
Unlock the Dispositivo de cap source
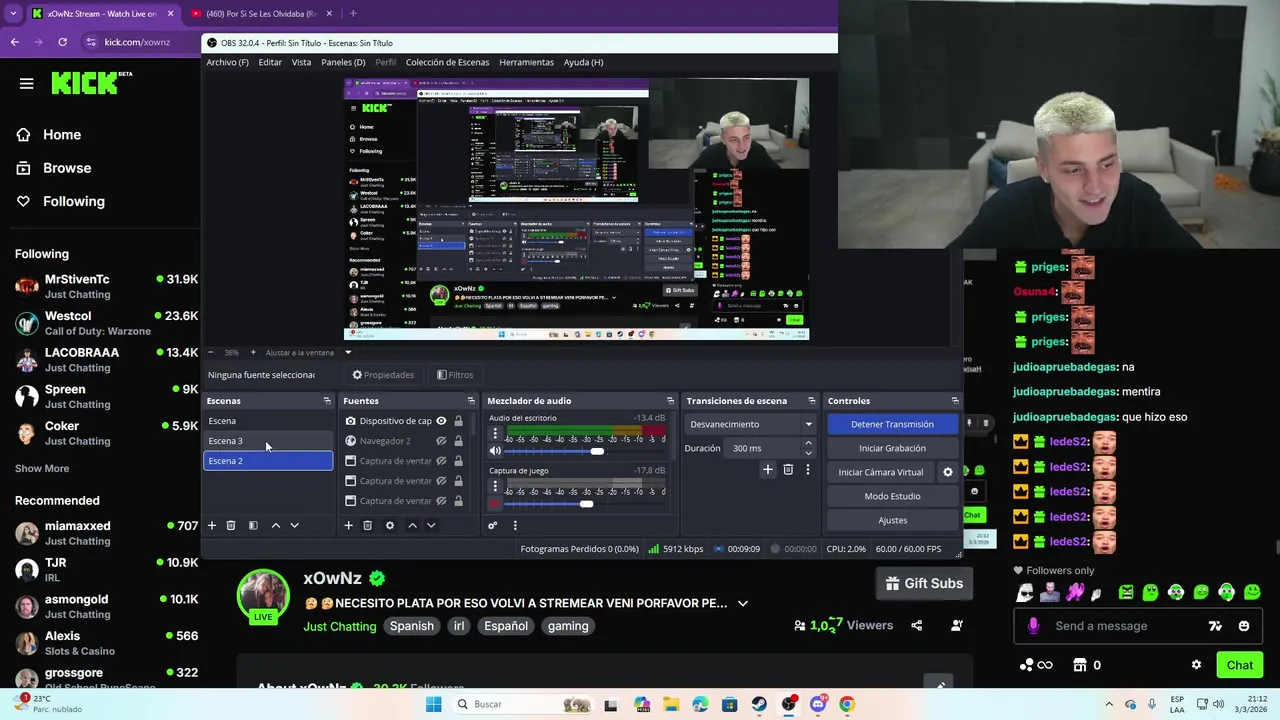(x=459, y=421)
